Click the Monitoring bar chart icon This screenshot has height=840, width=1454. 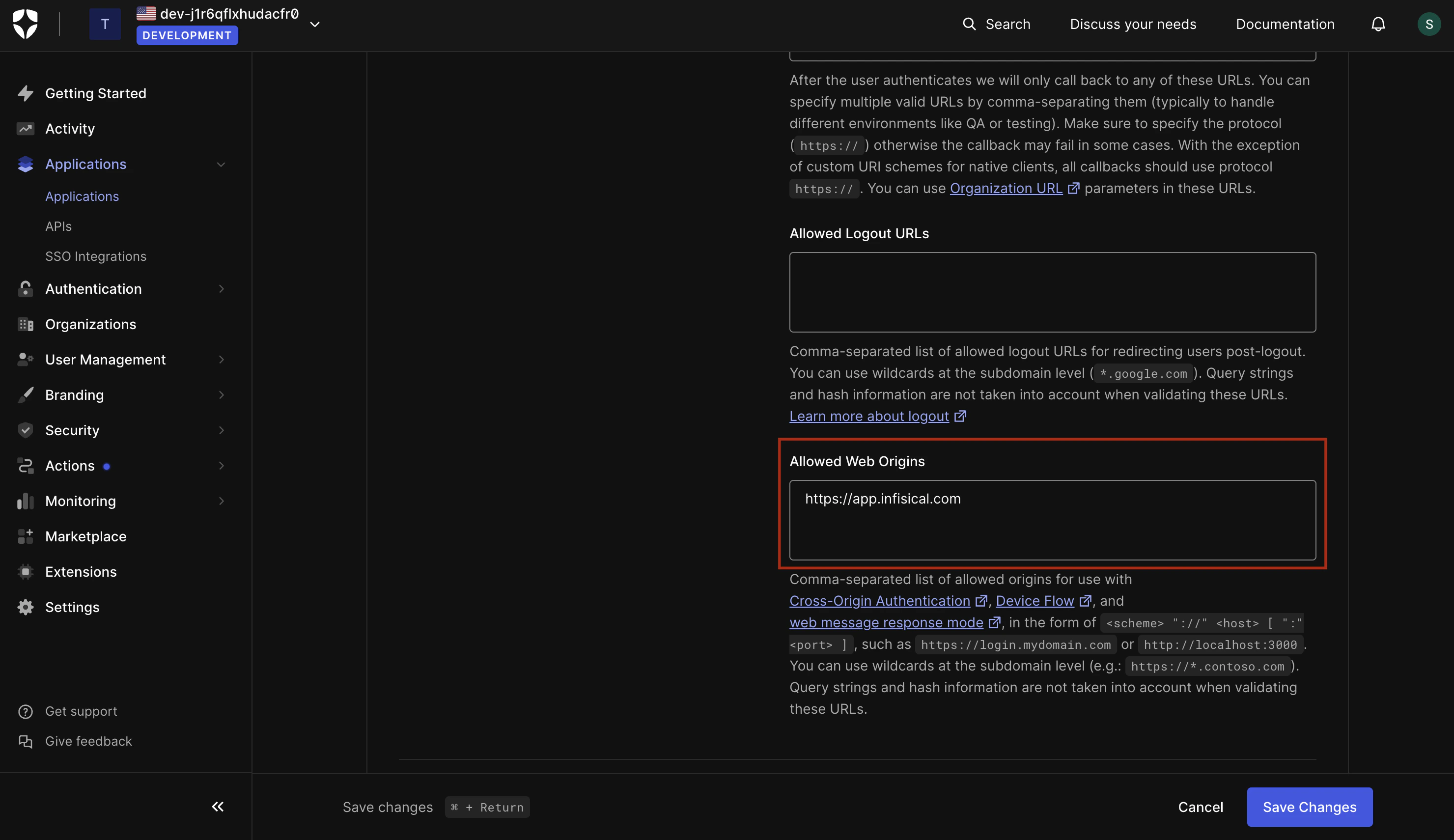coord(26,501)
